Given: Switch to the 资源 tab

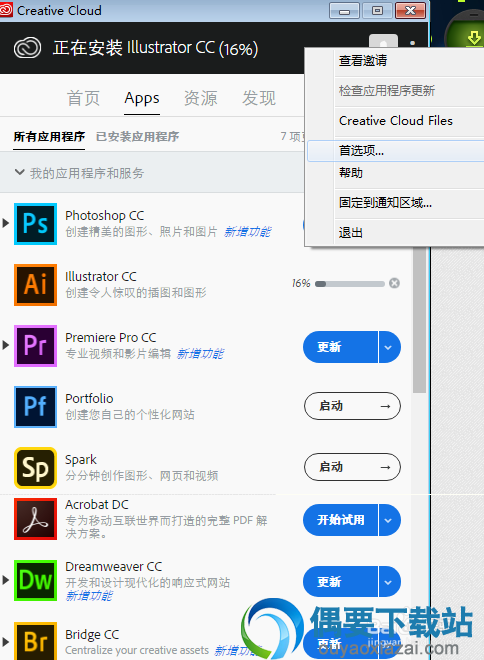Looking at the screenshot, I should point(200,98).
